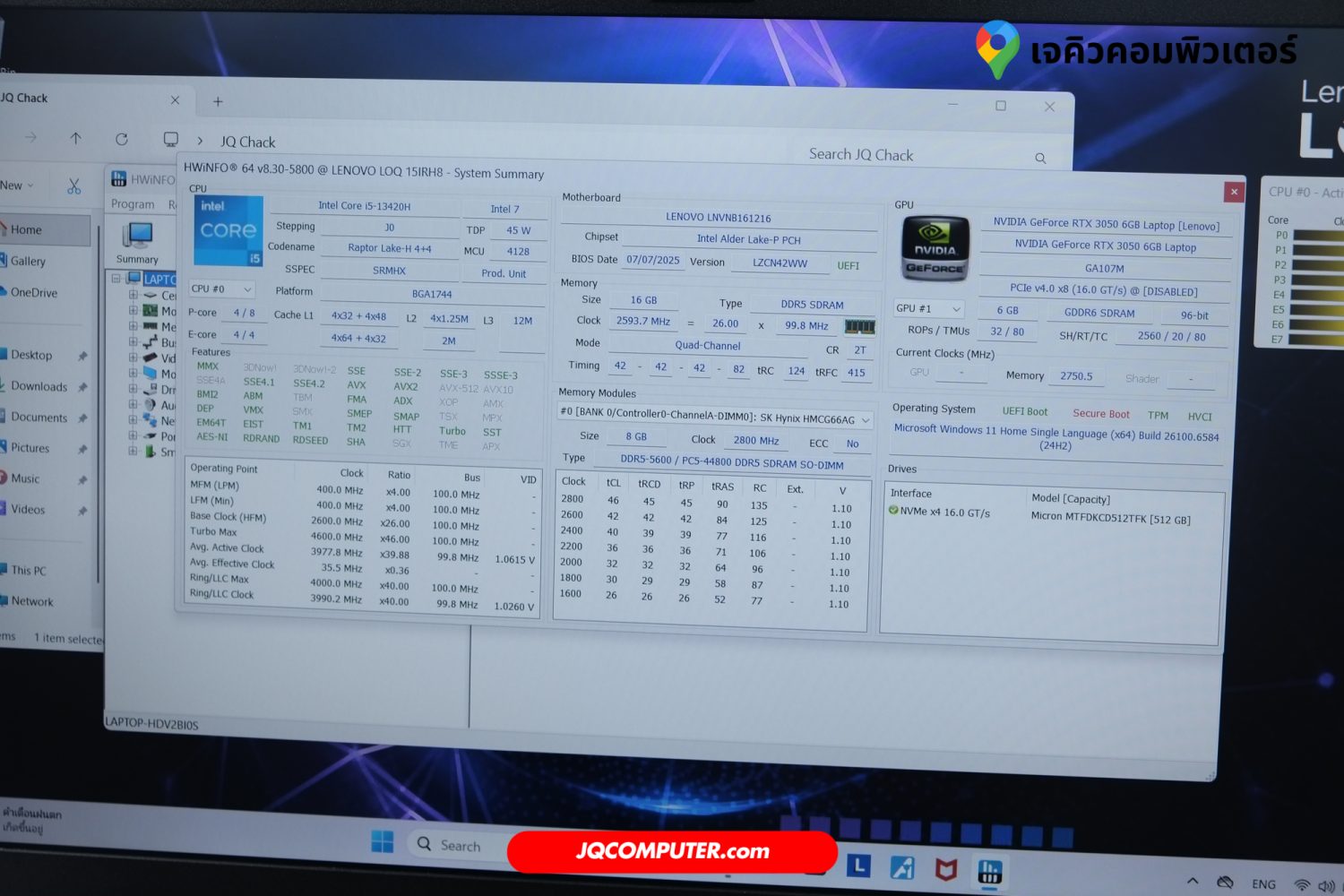Click the memory chip icon beside 99.8 MHz
Viewport: 1344px width, 896px height.
859,326
